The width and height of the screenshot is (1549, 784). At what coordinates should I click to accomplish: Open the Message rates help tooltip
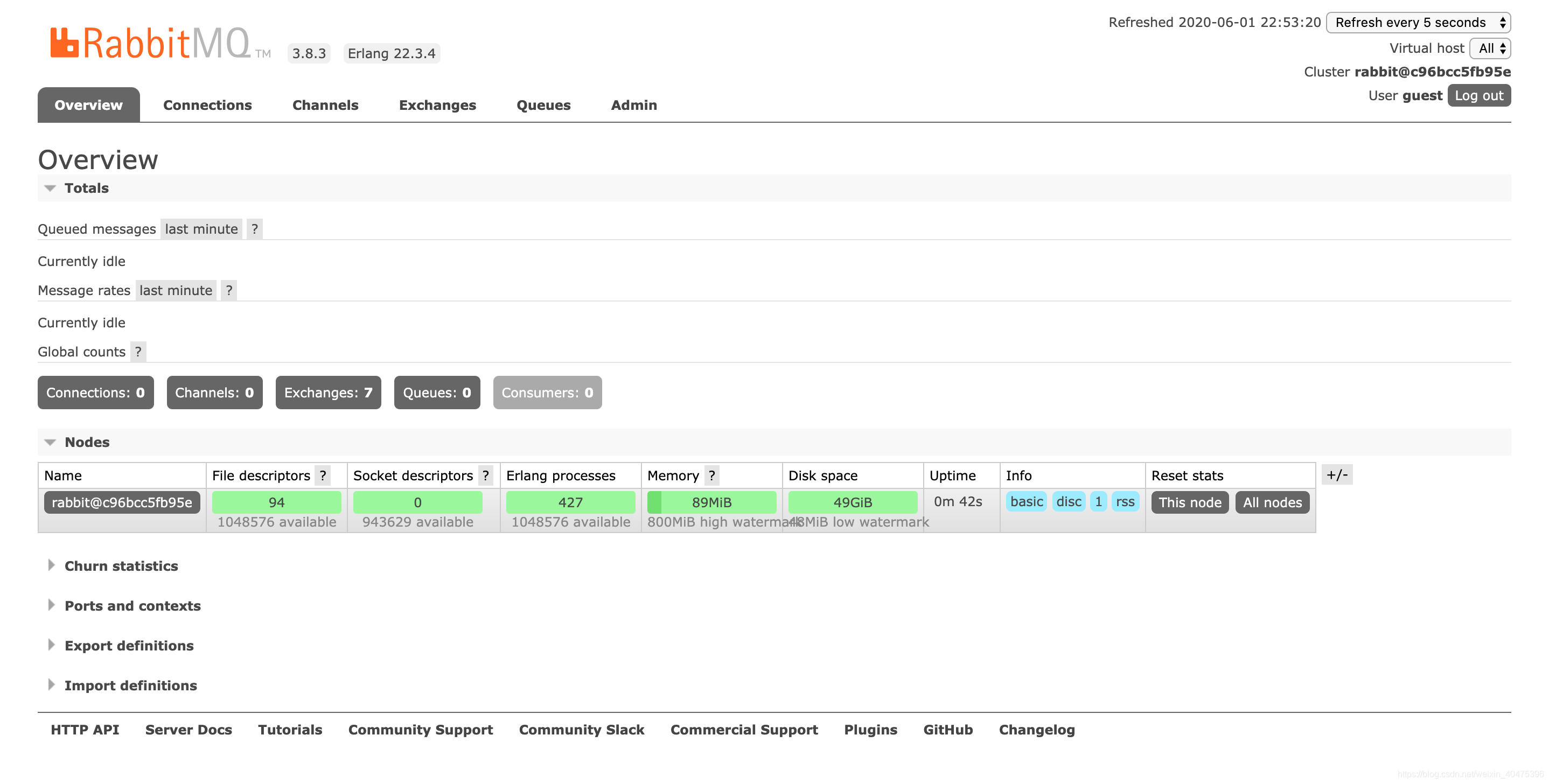point(228,290)
